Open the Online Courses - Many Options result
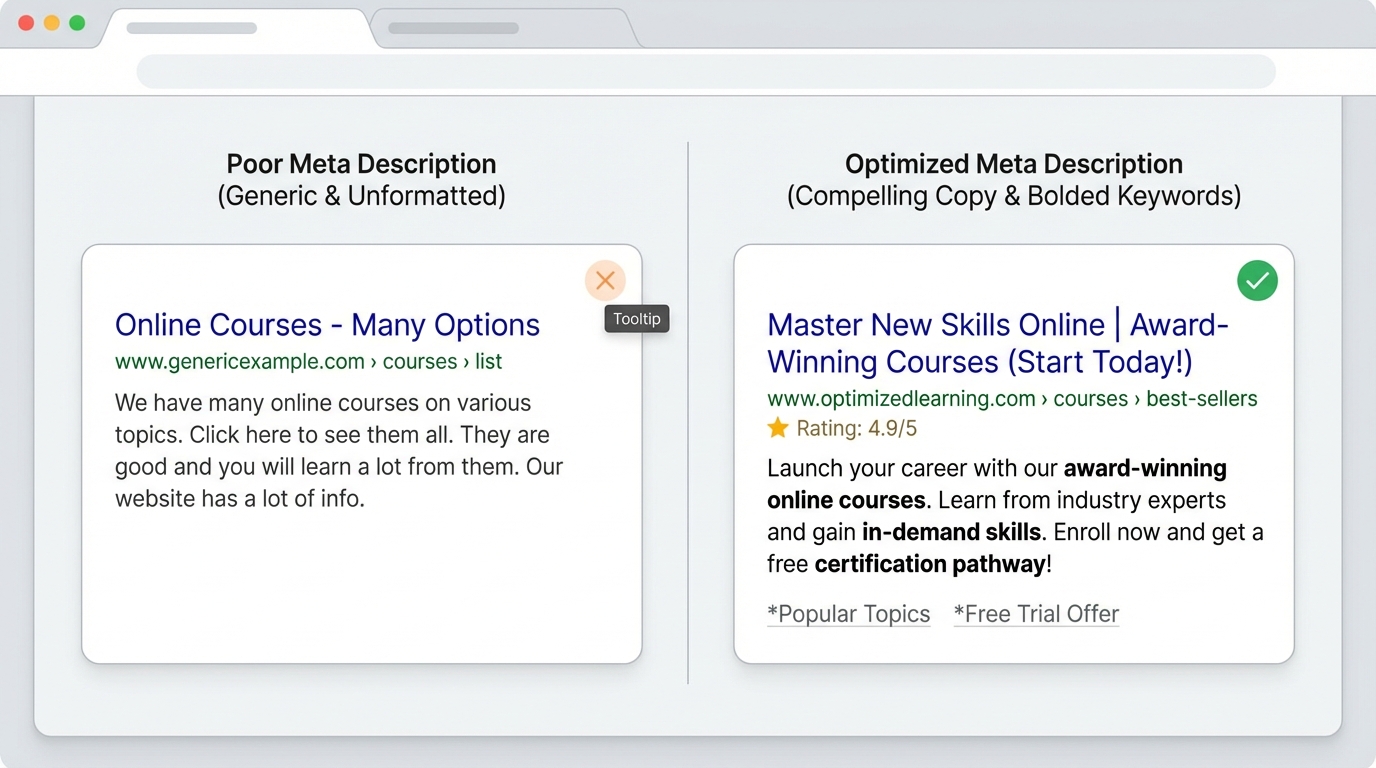 [327, 324]
